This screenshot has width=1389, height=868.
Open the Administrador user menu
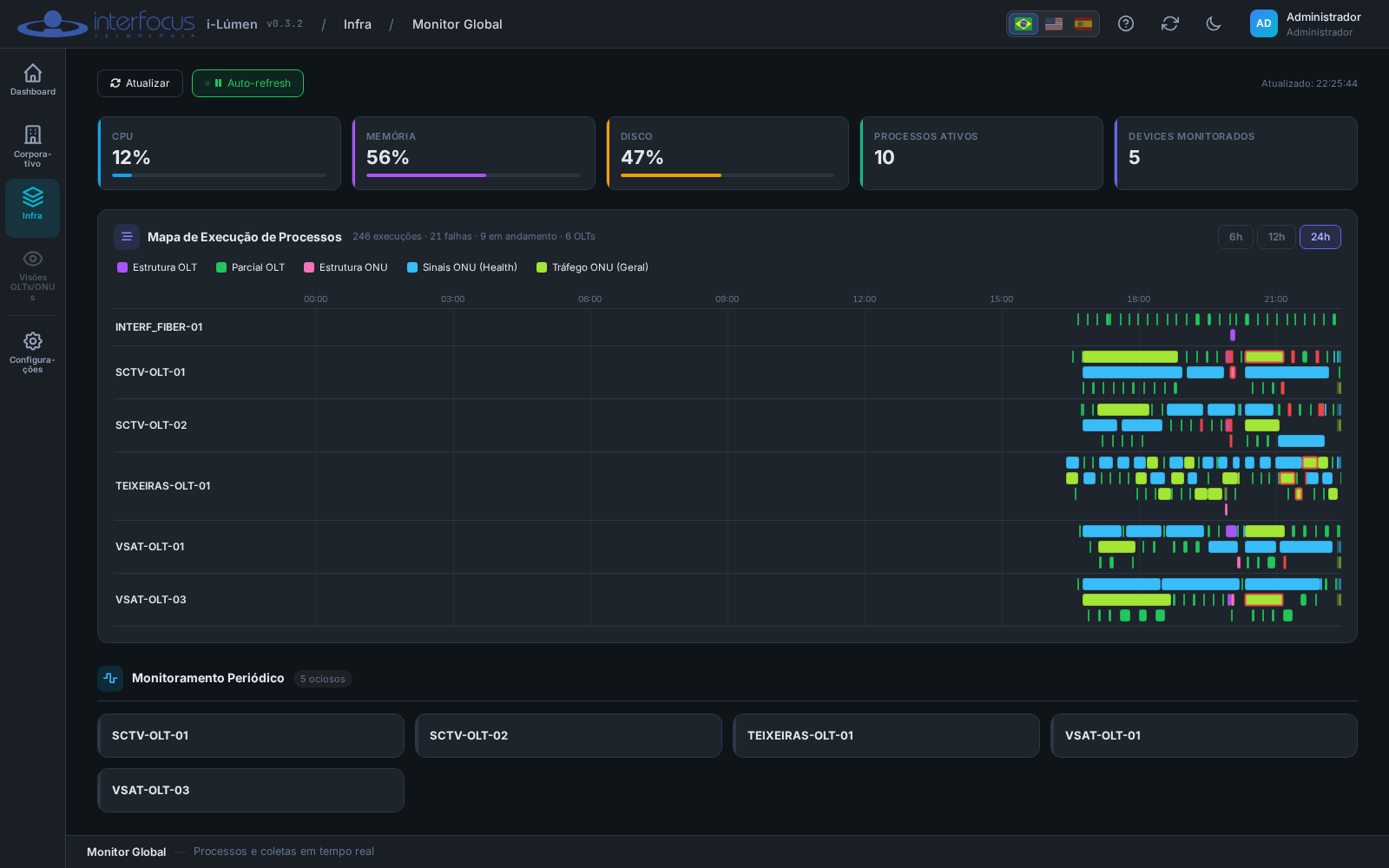pyautogui.click(x=1306, y=23)
